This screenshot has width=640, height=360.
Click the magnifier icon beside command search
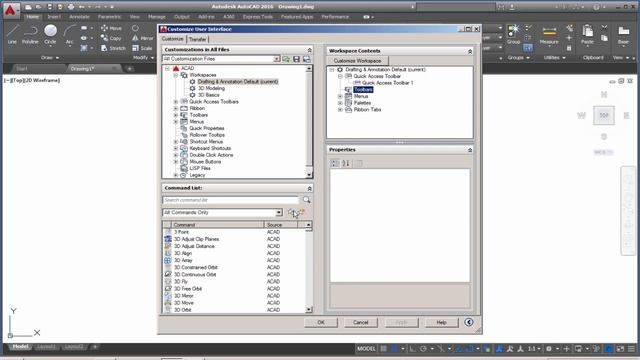pyautogui.click(x=307, y=200)
